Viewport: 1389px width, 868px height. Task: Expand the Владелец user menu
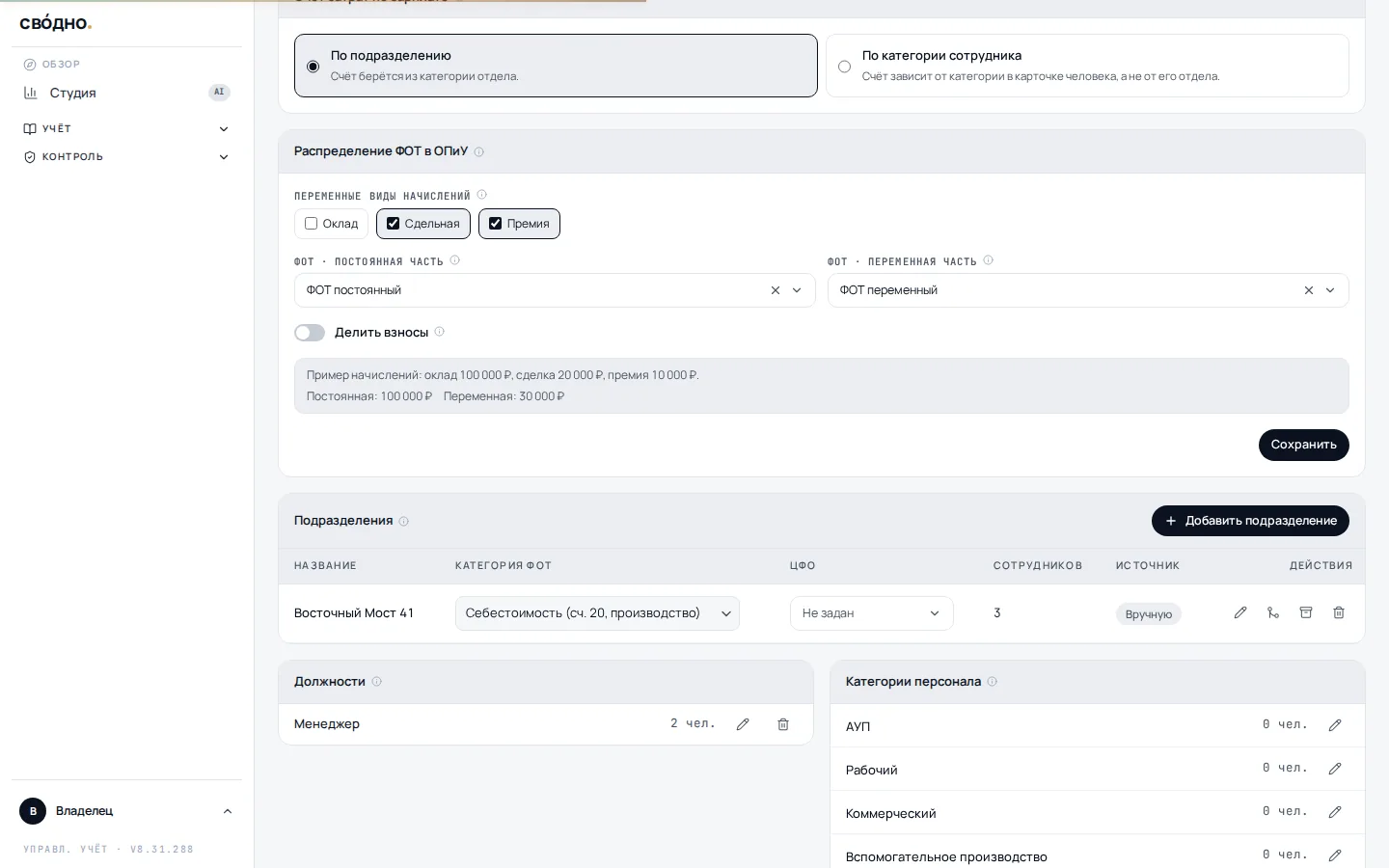click(126, 811)
